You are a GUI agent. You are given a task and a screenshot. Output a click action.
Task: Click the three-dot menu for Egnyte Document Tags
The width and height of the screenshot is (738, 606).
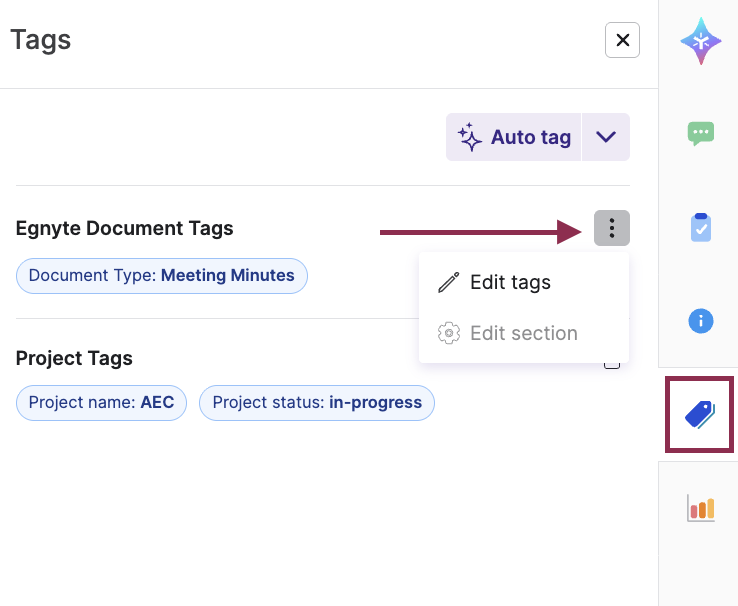coord(611,229)
